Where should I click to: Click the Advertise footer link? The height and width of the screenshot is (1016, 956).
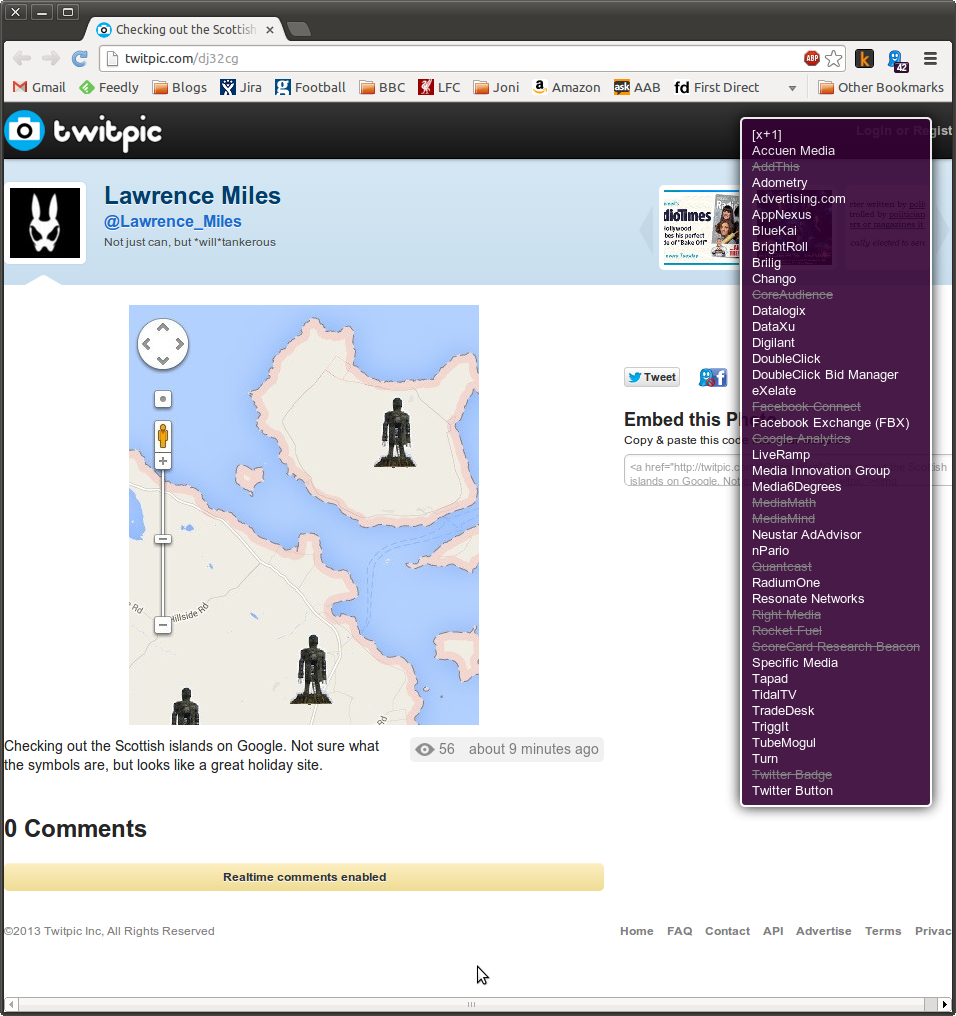pyautogui.click(x=823, y=931)
